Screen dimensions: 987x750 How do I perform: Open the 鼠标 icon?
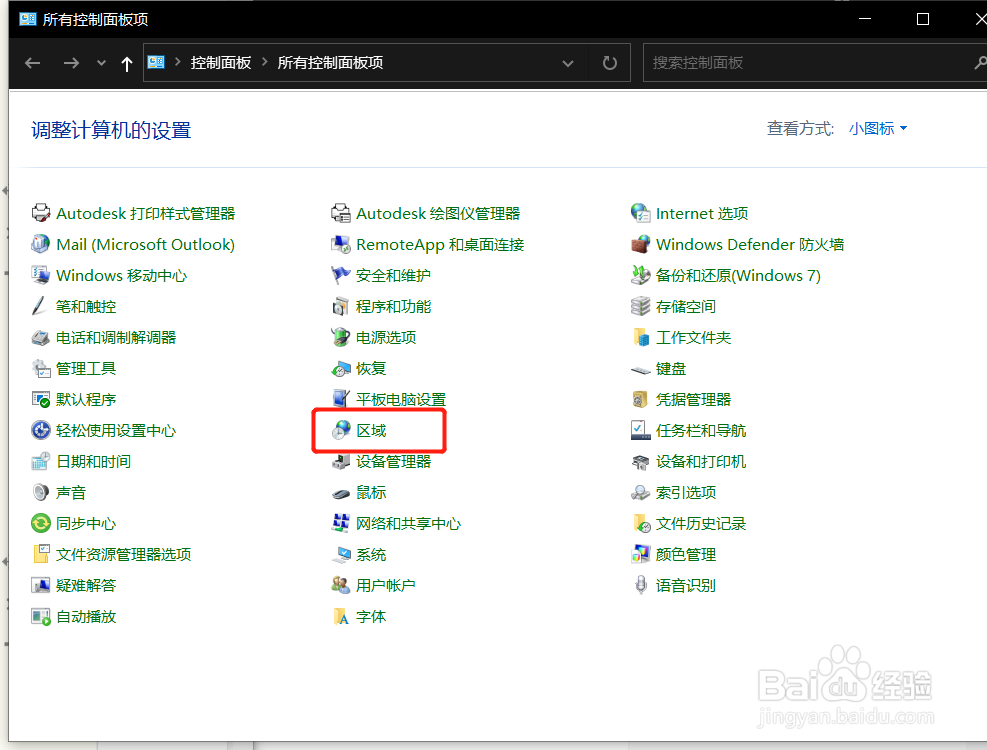click(341, 492)
